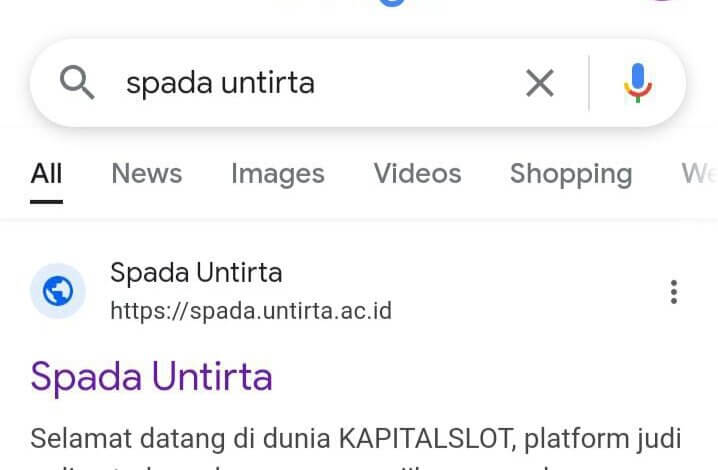Viewport: 718px width, 470px height.
Task: Tap the Spada Untirta site name above URL
Action: pos(196,273)
